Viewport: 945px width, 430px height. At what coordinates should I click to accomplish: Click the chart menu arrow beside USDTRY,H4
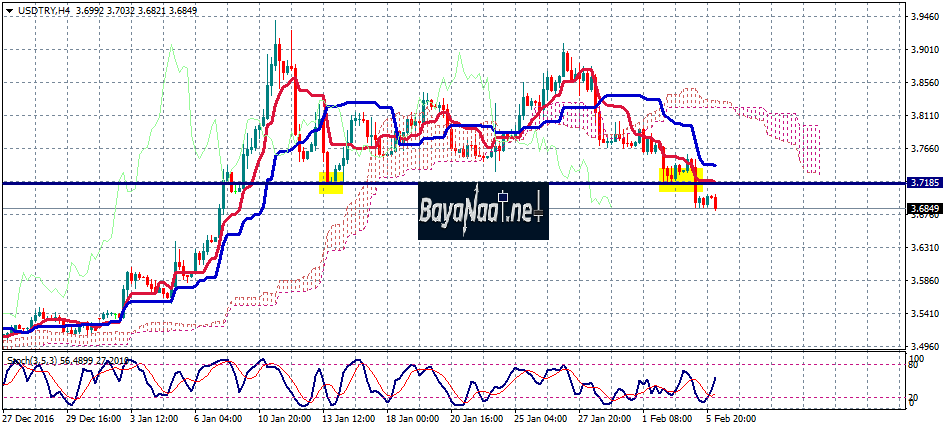[x=8, y=11]
